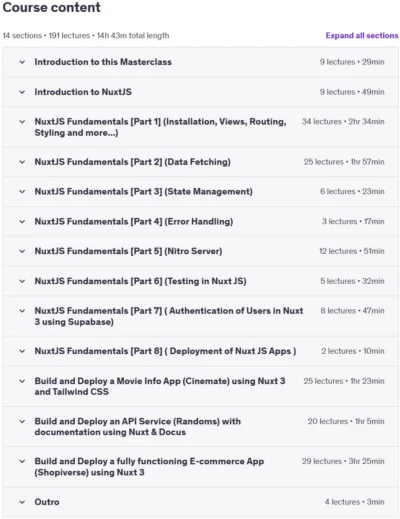
Task: Expand chevron for Randoms API Service section
Action: coord(22,422)
